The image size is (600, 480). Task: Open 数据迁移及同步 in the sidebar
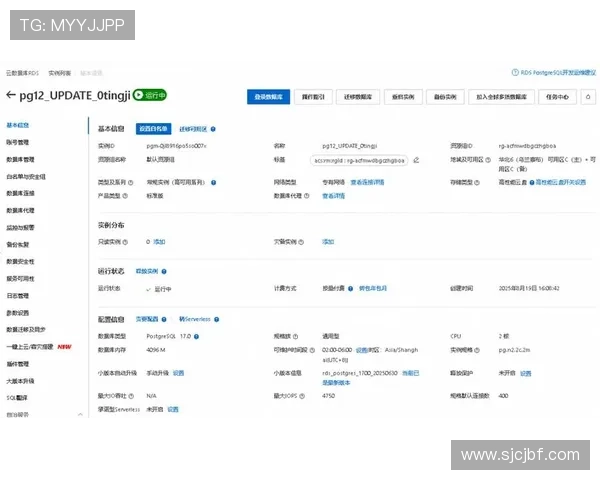pyautogui.click(x=26, y=330)
